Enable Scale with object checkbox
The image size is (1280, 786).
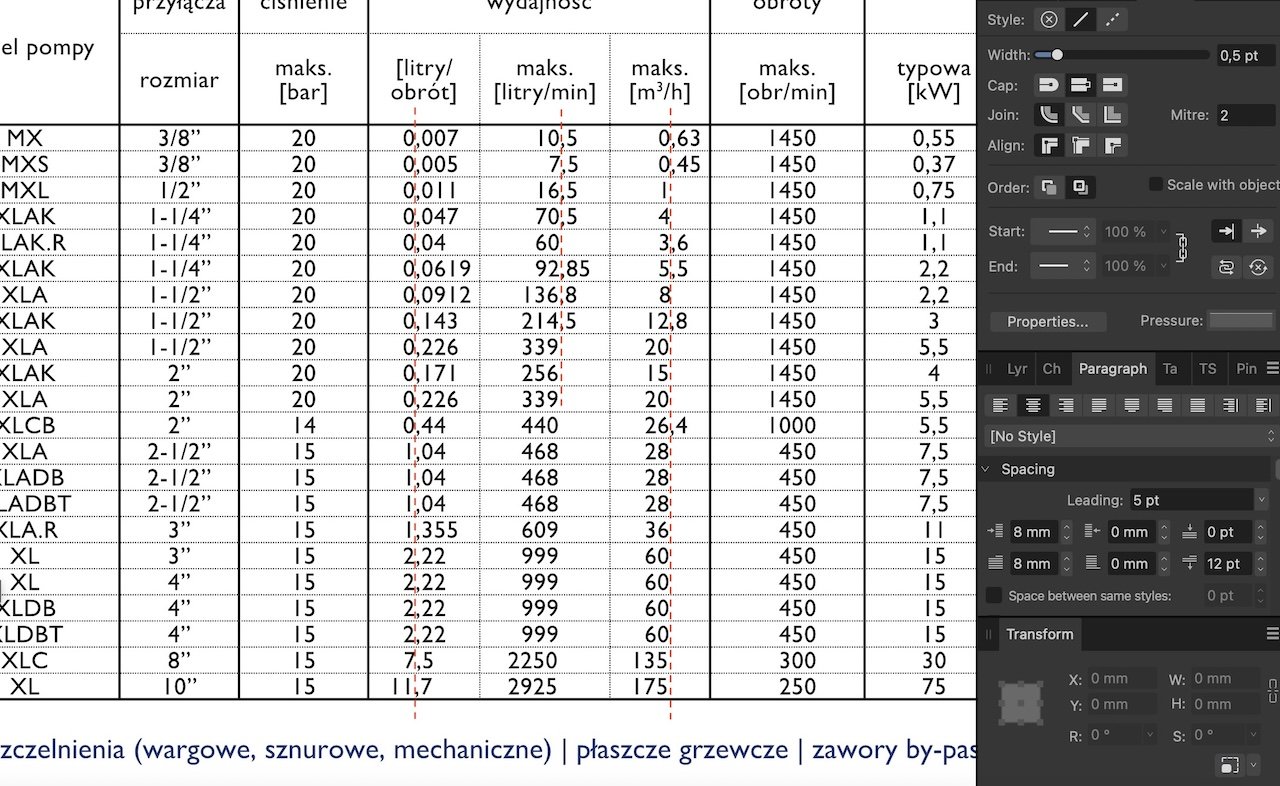click(1156, 184)
